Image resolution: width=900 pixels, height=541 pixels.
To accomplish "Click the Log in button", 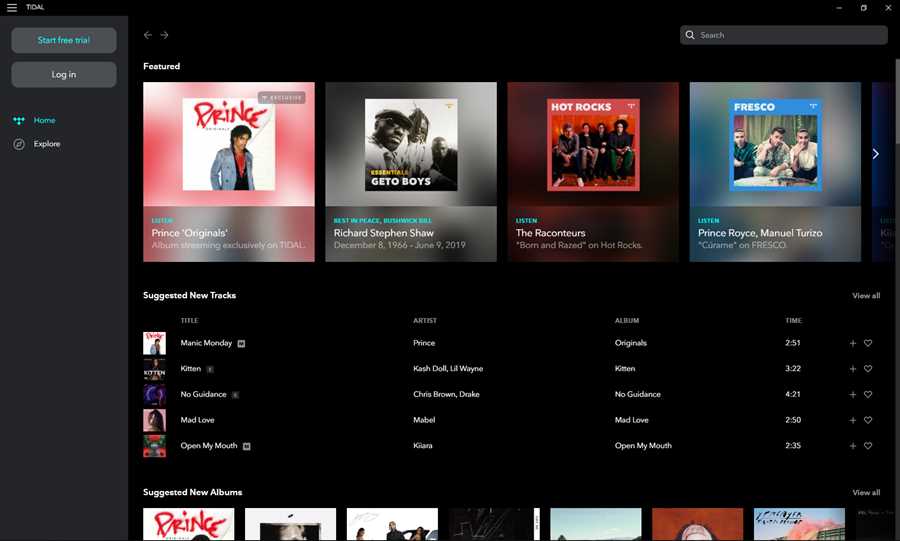I will (64, 75).
